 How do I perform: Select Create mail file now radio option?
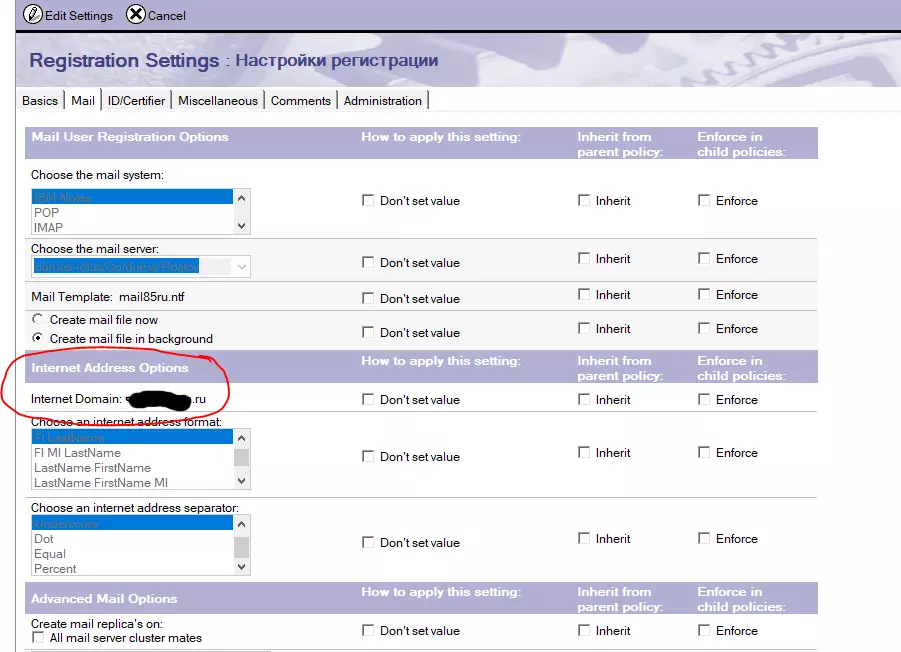click(x=38, y=320)
